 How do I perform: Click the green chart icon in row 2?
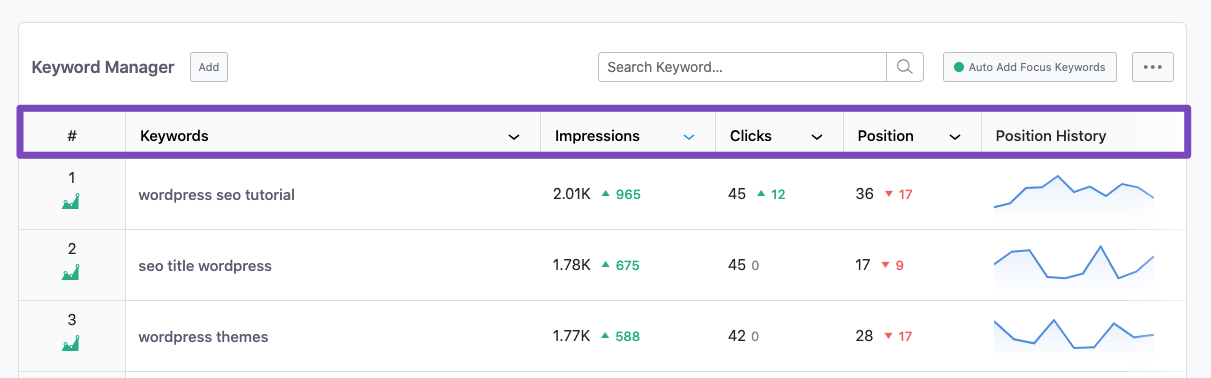click(71, 272)
